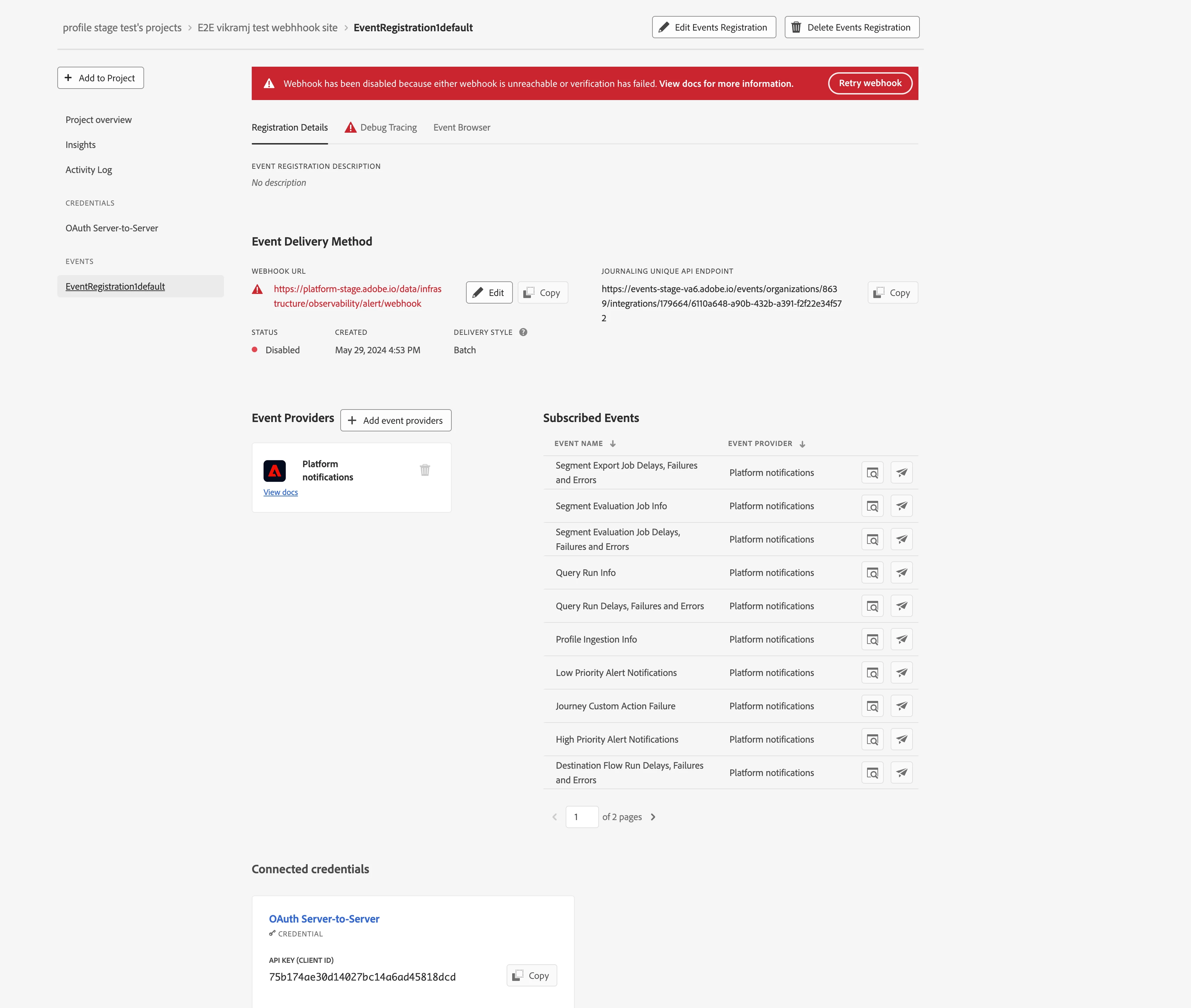Send test event for High Priority Alert Notifications
This screenshot has height=1008, width=1191.
pyautogui.click(x=901, y=740)
